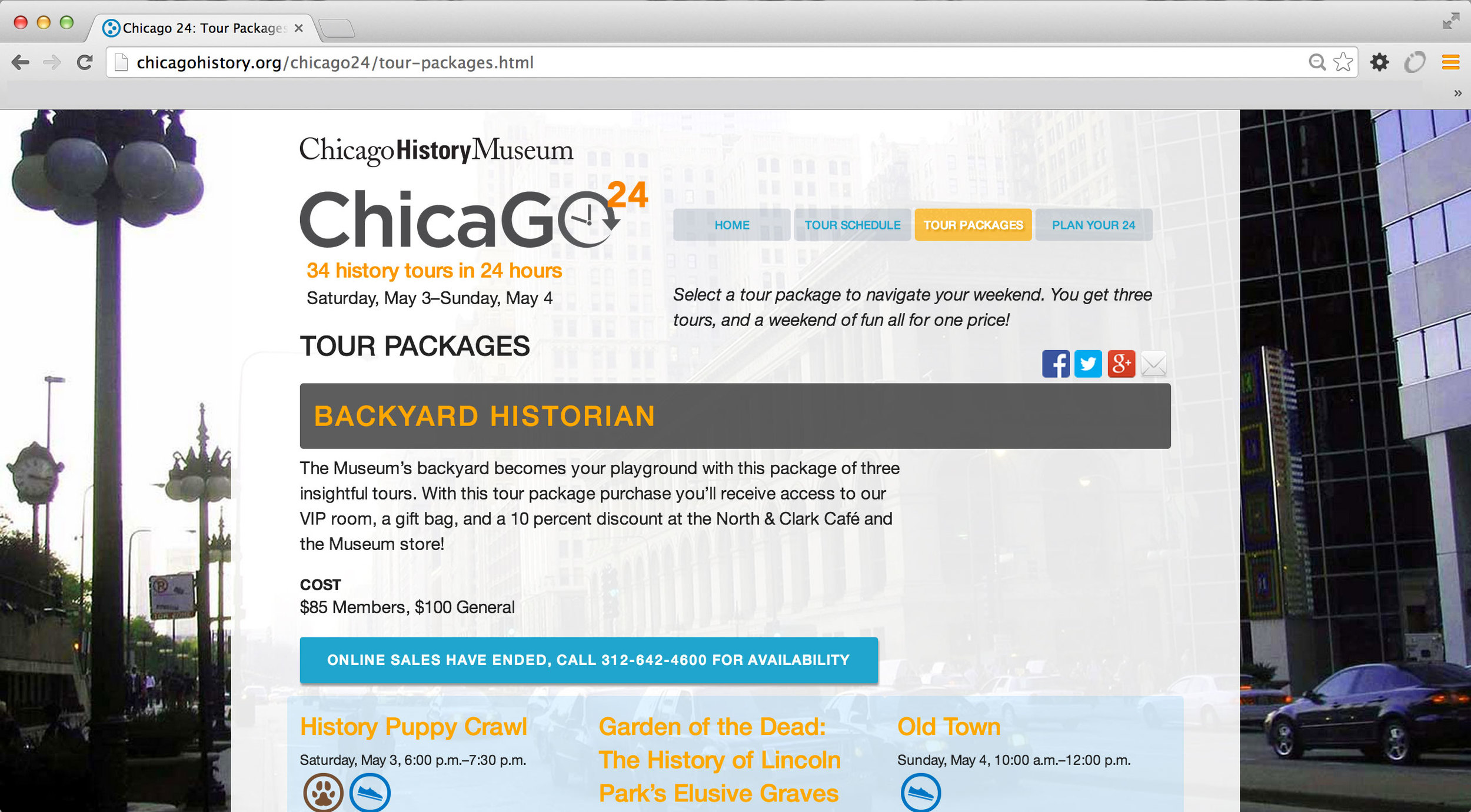Share the page on Twitter
This screenshot has width=1471, height=812.
[1088, 364]
